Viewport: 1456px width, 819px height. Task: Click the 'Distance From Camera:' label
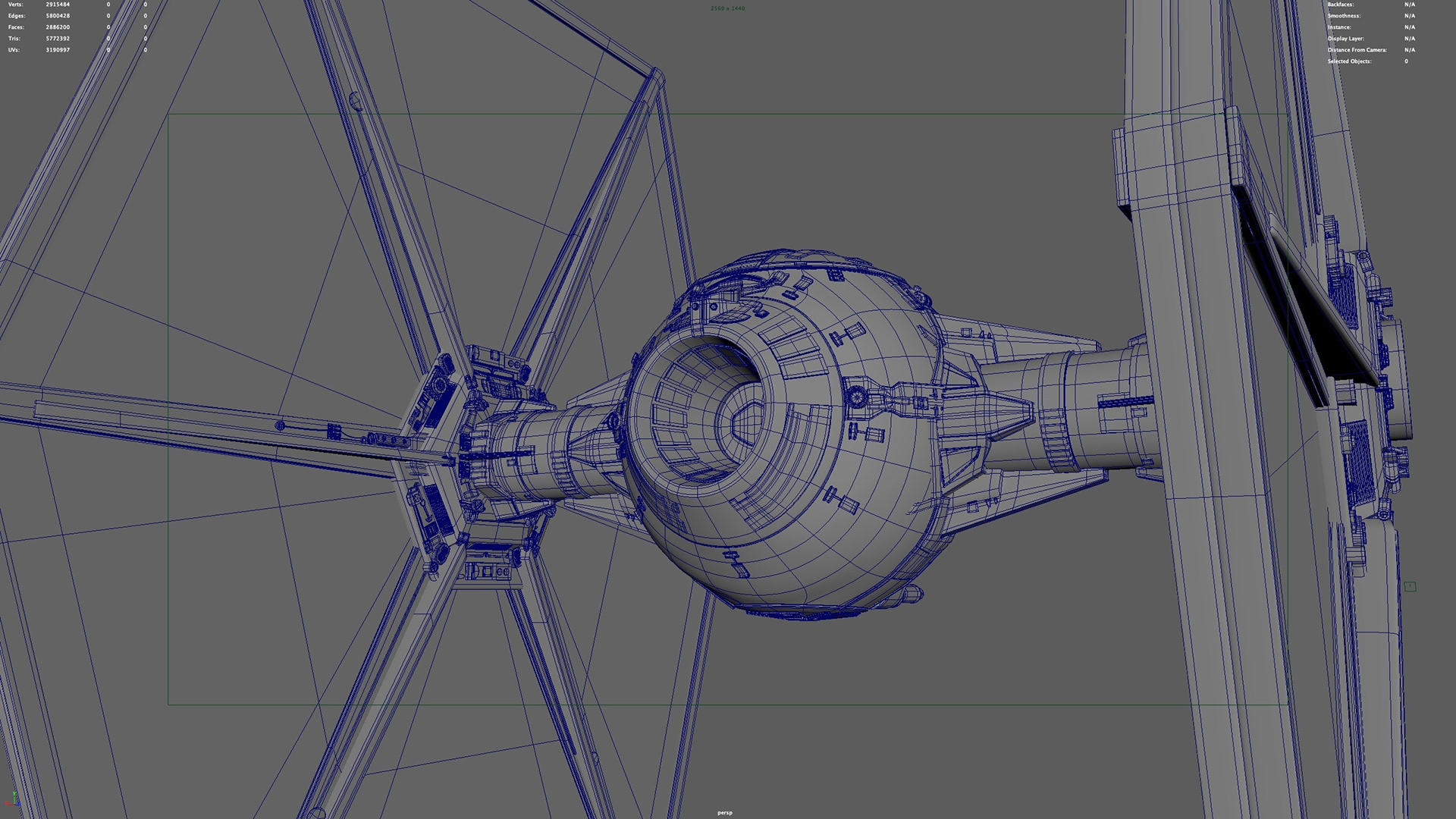pos(1357,50)
